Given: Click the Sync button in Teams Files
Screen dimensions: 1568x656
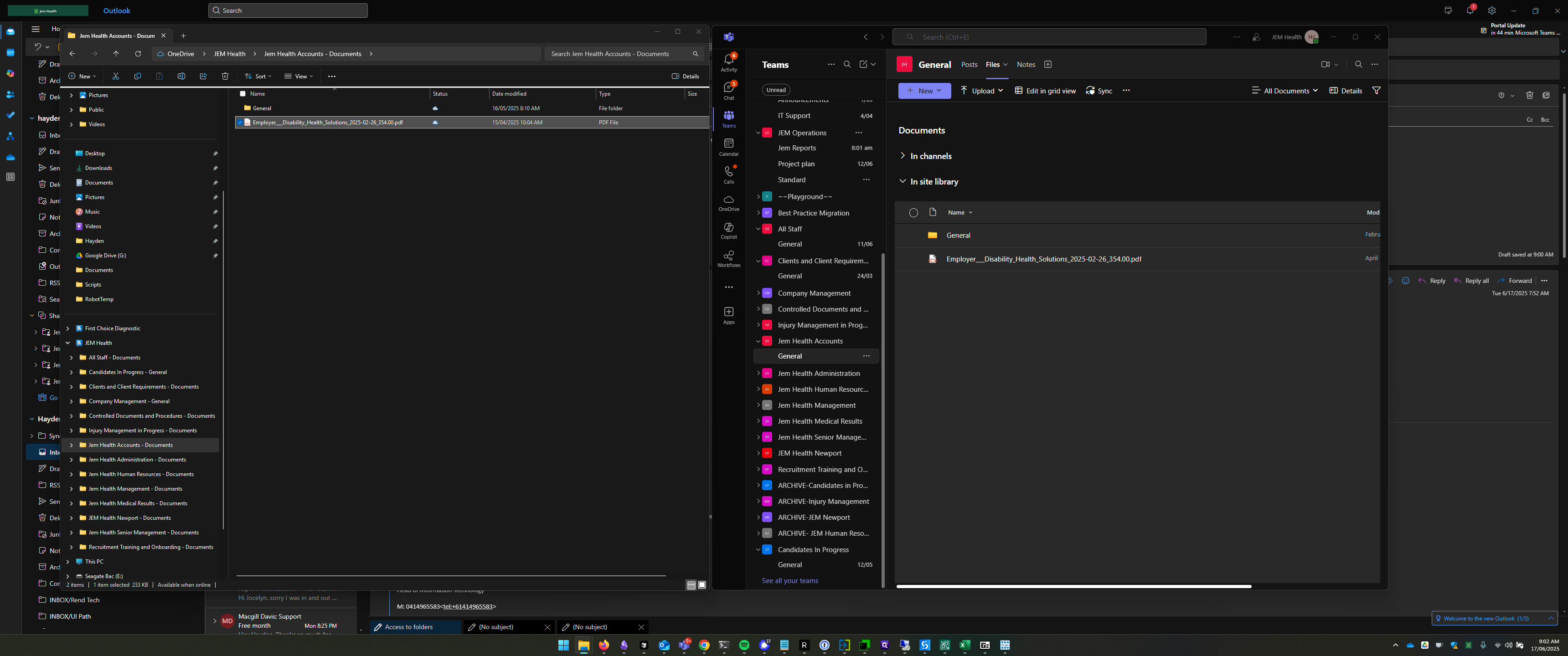Looking at the screenshot, I should tap(1099, 91).
